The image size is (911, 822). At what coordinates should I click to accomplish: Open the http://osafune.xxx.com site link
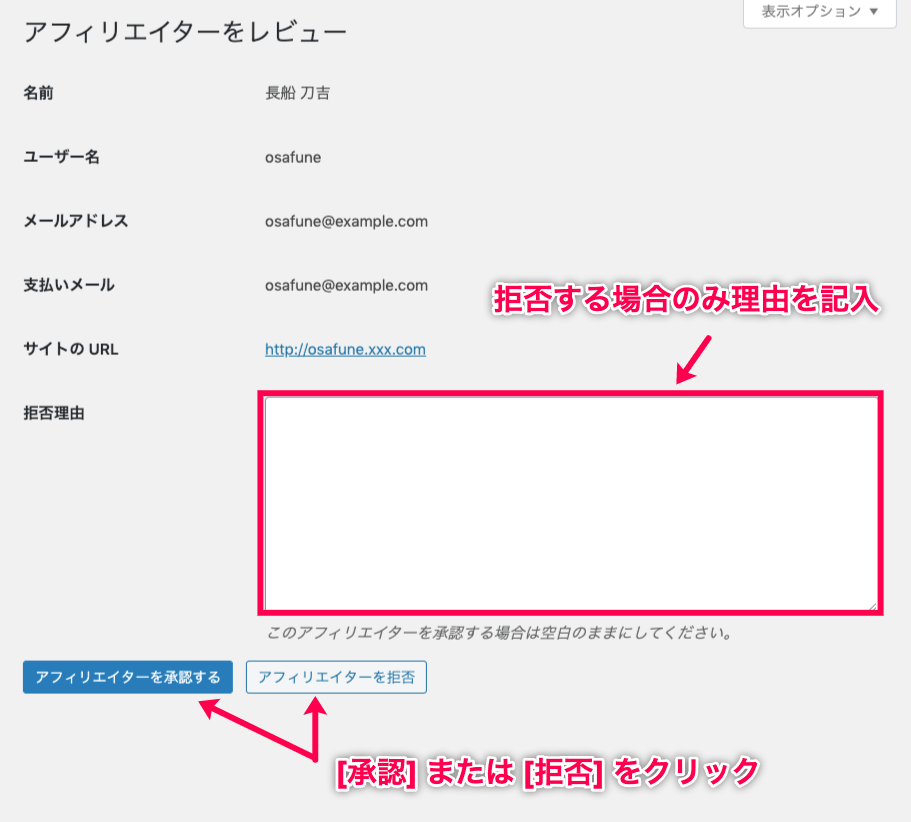345,349
